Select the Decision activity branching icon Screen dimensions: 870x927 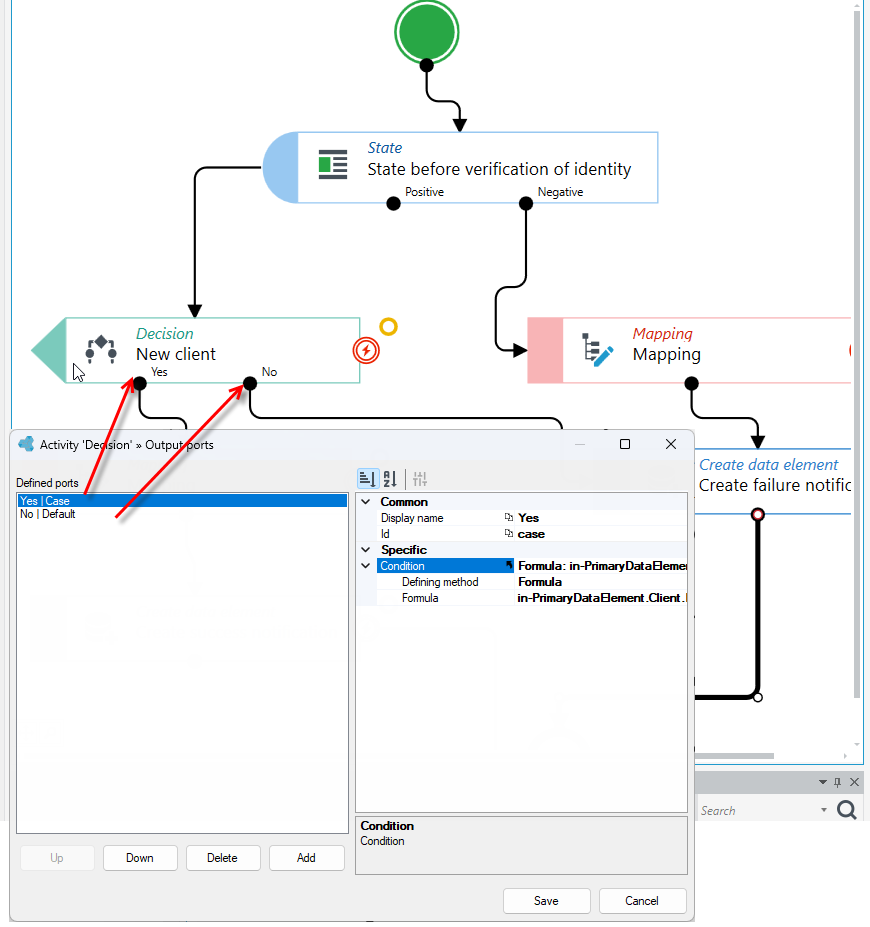click(x=101, y=349)
